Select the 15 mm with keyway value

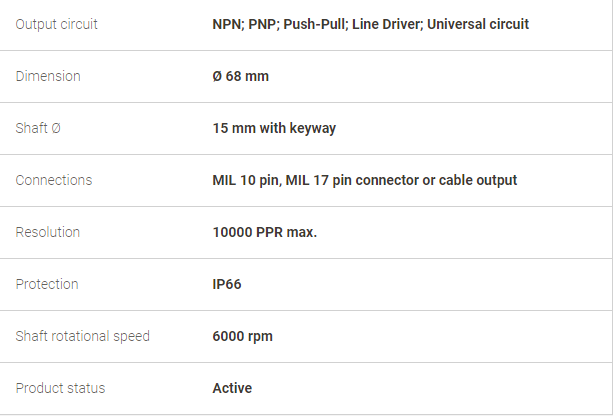pyautogui.click(x=274, y=128)
